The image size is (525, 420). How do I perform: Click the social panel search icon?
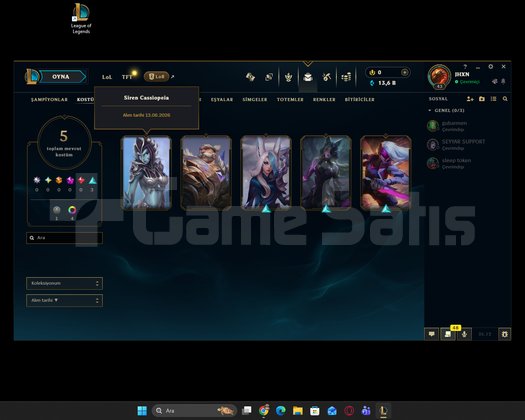(x=505, y=99)
